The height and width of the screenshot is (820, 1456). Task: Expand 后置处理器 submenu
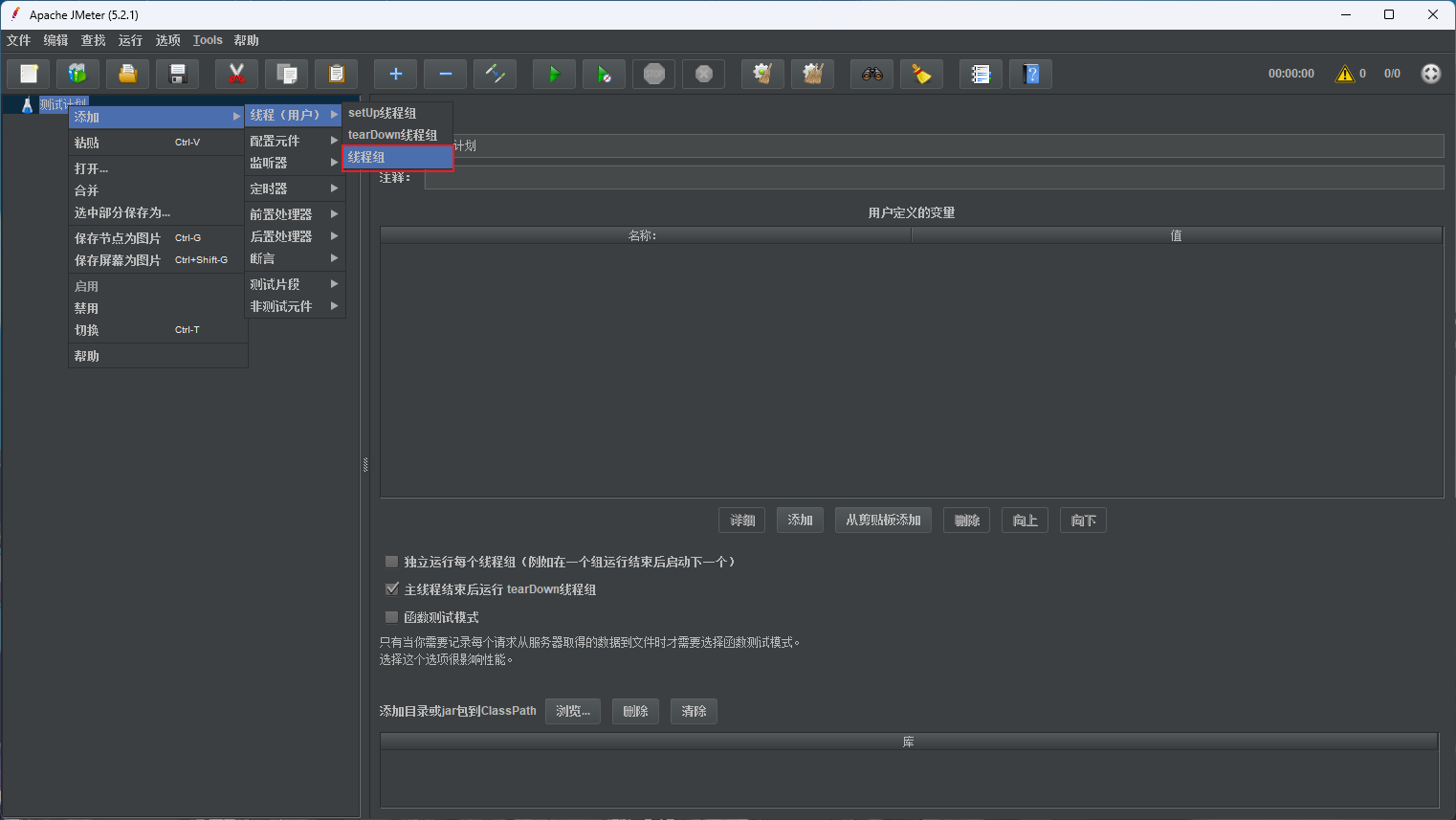click(294, 236)
